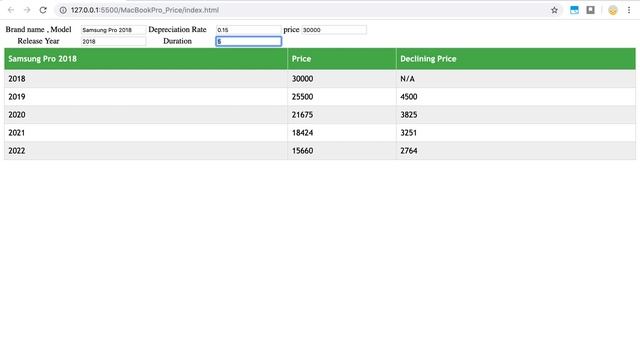Select the year cell '2020'

click(146, 115)
